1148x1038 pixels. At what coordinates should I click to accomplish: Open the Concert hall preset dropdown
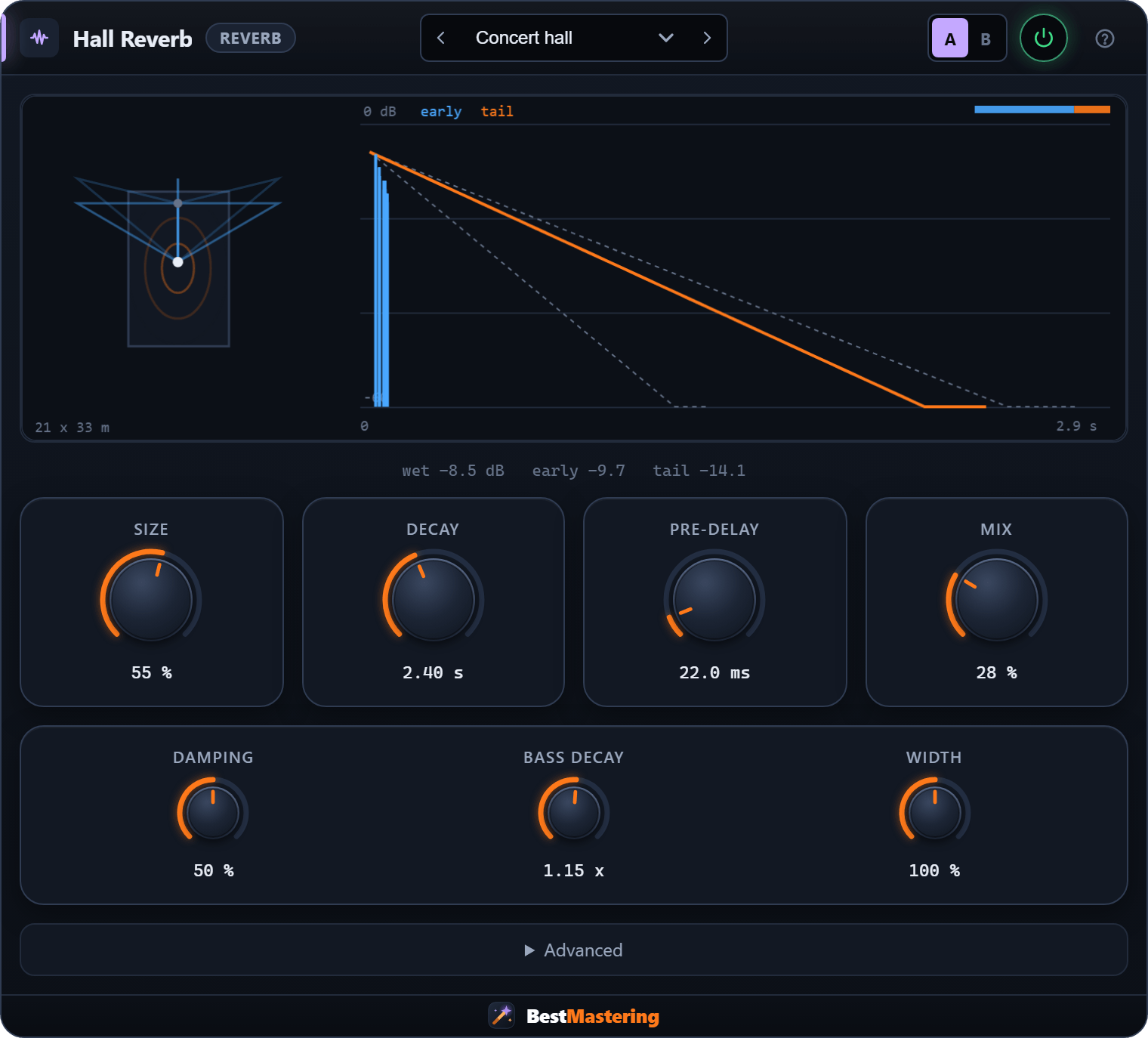coord(574,38)
